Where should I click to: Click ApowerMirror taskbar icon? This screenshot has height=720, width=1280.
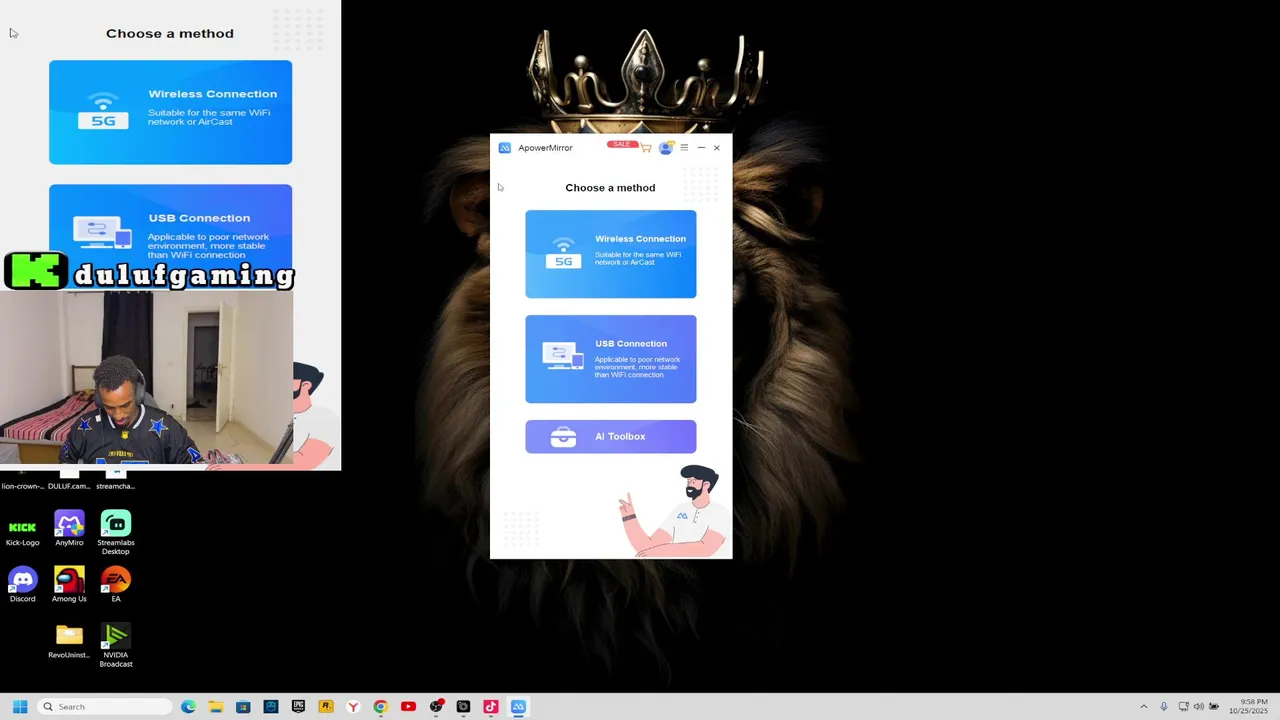(518, 707)
